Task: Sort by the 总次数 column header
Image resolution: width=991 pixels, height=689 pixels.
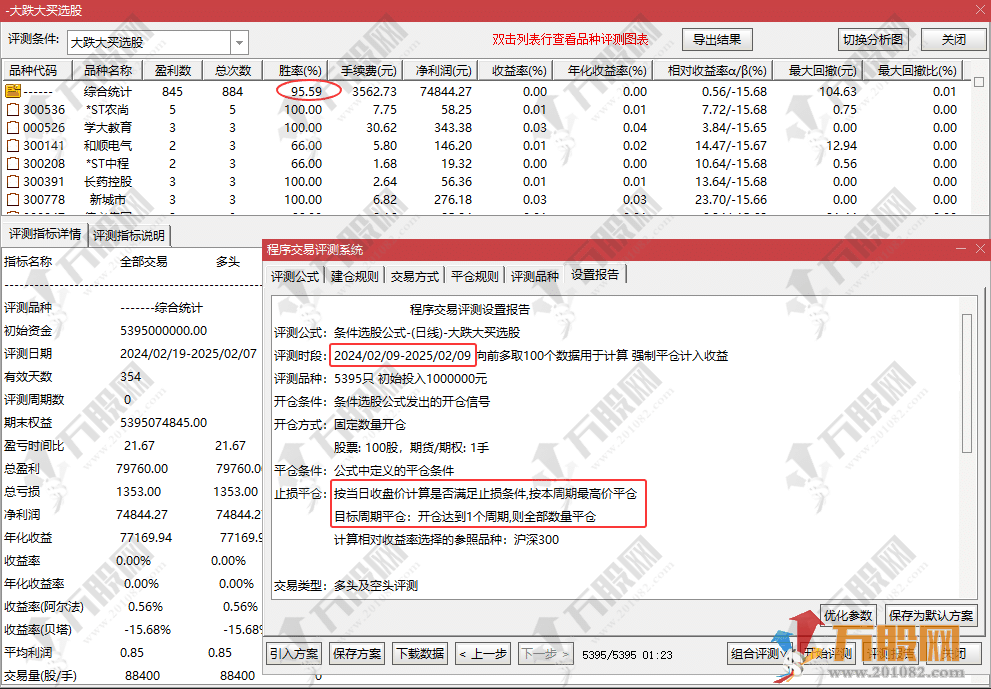Action: point(233,70)
